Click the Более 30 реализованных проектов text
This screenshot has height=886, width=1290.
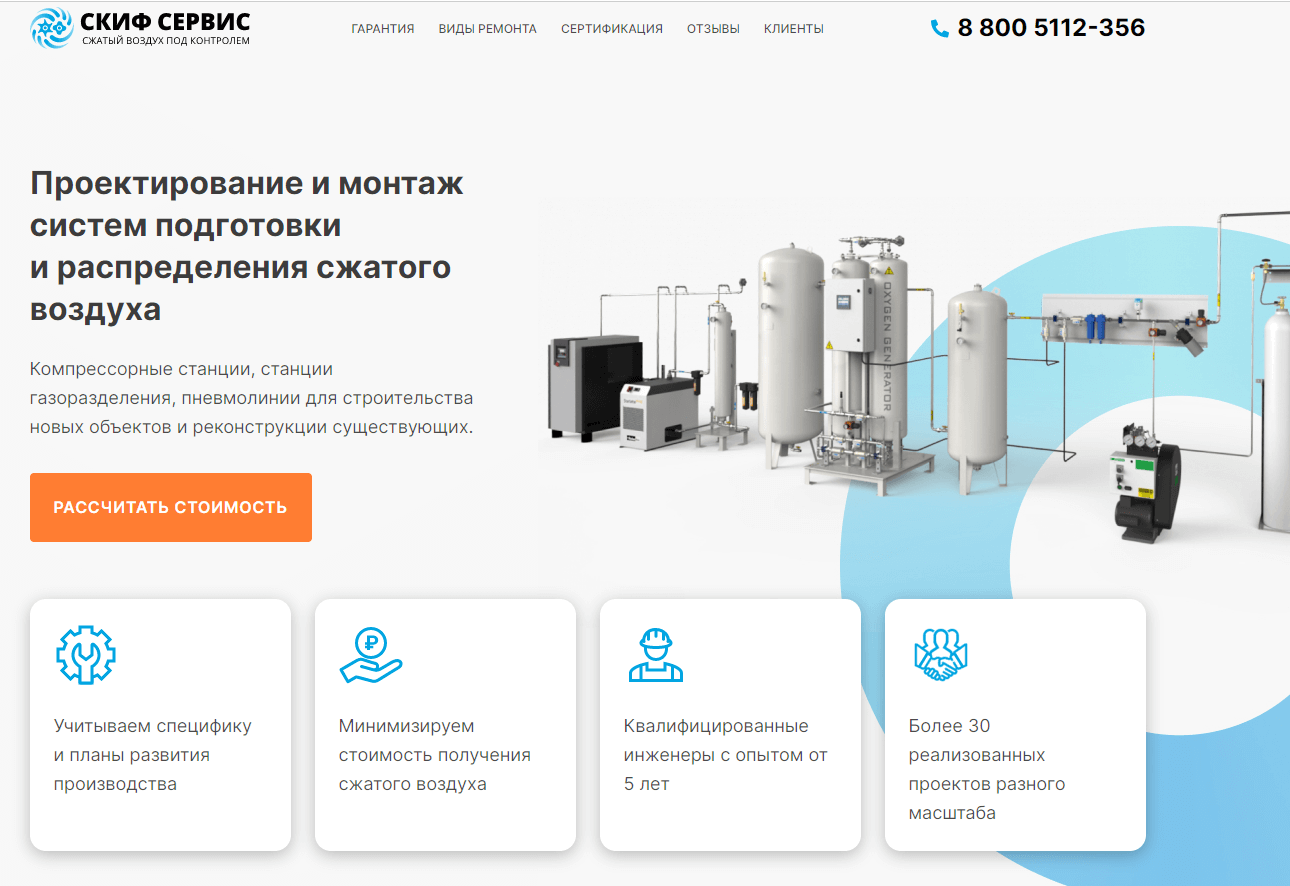tap(986, 769)
